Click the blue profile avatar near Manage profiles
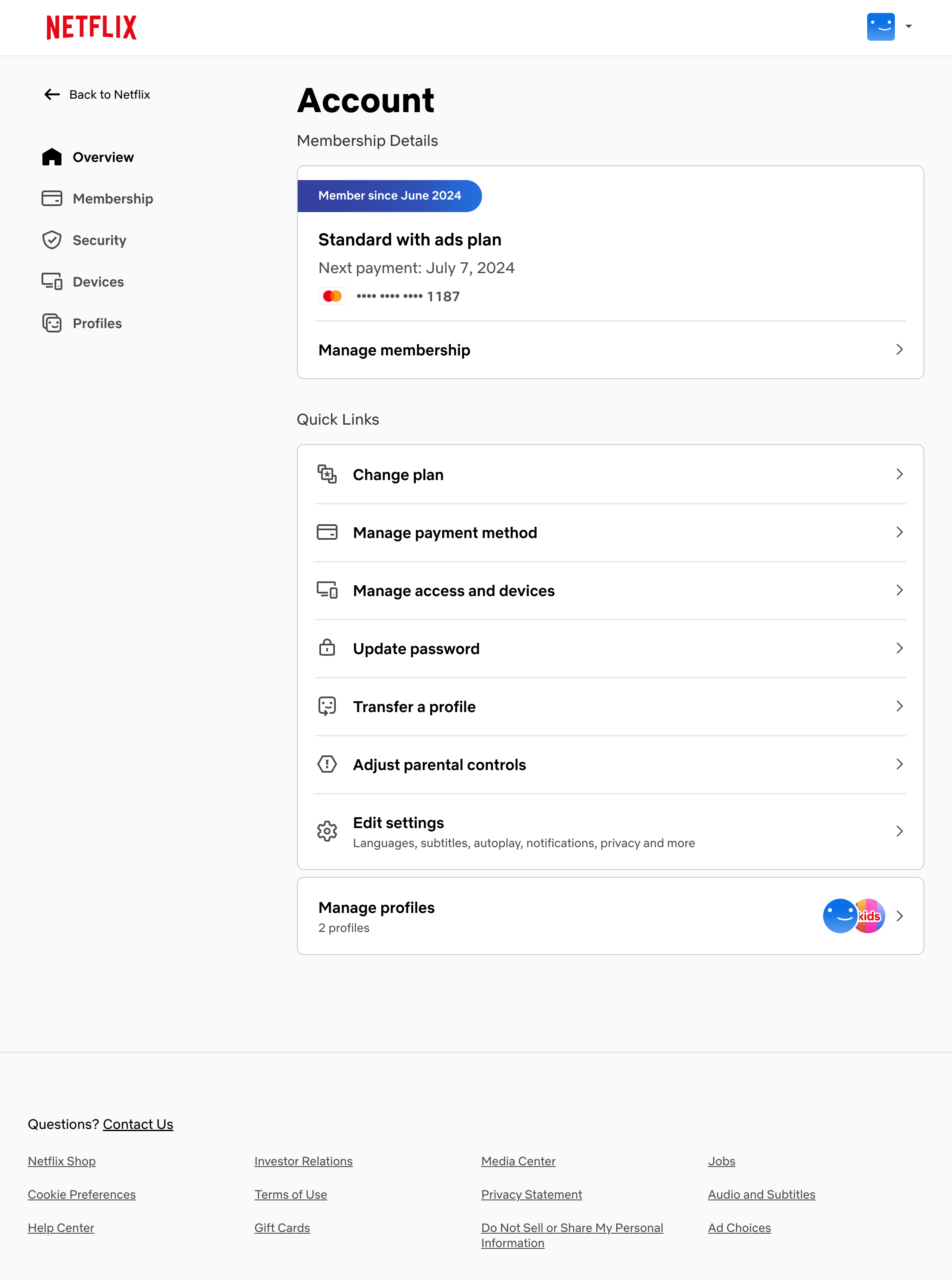Screen dimensions: 952x1280 point(840,916)
